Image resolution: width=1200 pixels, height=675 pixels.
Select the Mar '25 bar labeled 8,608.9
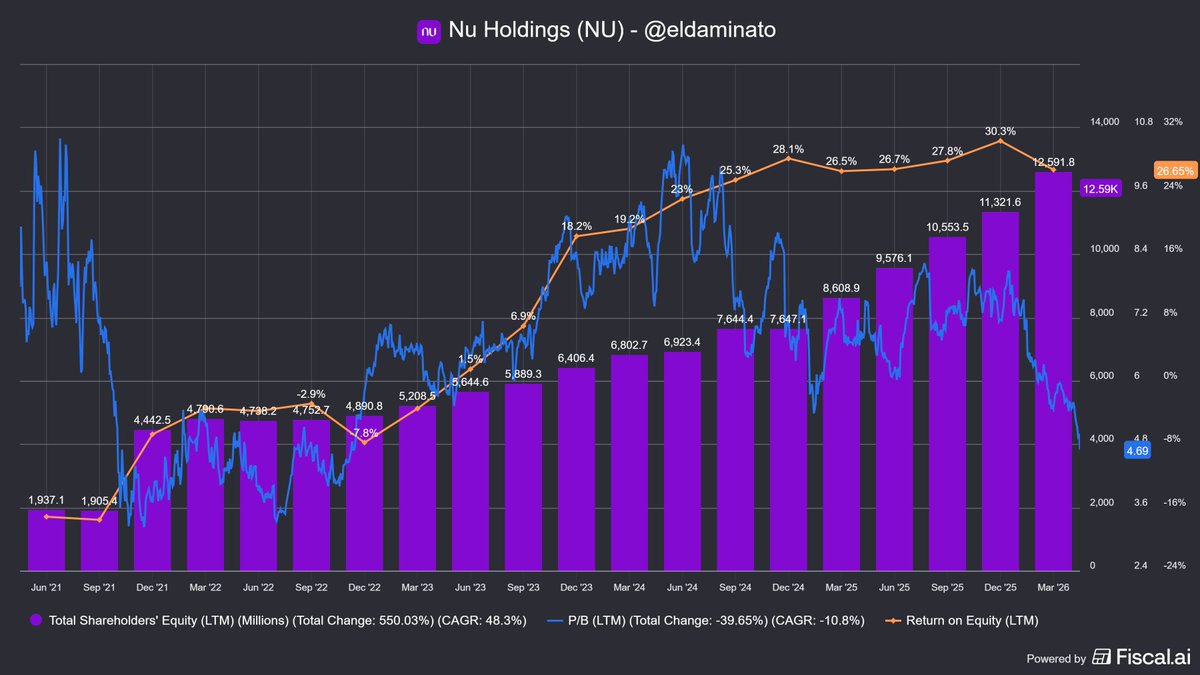(x=841, y=433)
